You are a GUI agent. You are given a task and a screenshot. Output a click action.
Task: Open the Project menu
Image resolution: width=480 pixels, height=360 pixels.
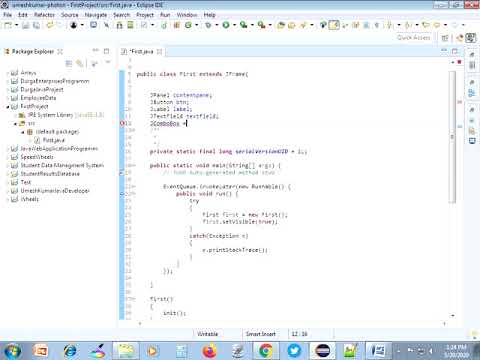(x=145, y=15)
